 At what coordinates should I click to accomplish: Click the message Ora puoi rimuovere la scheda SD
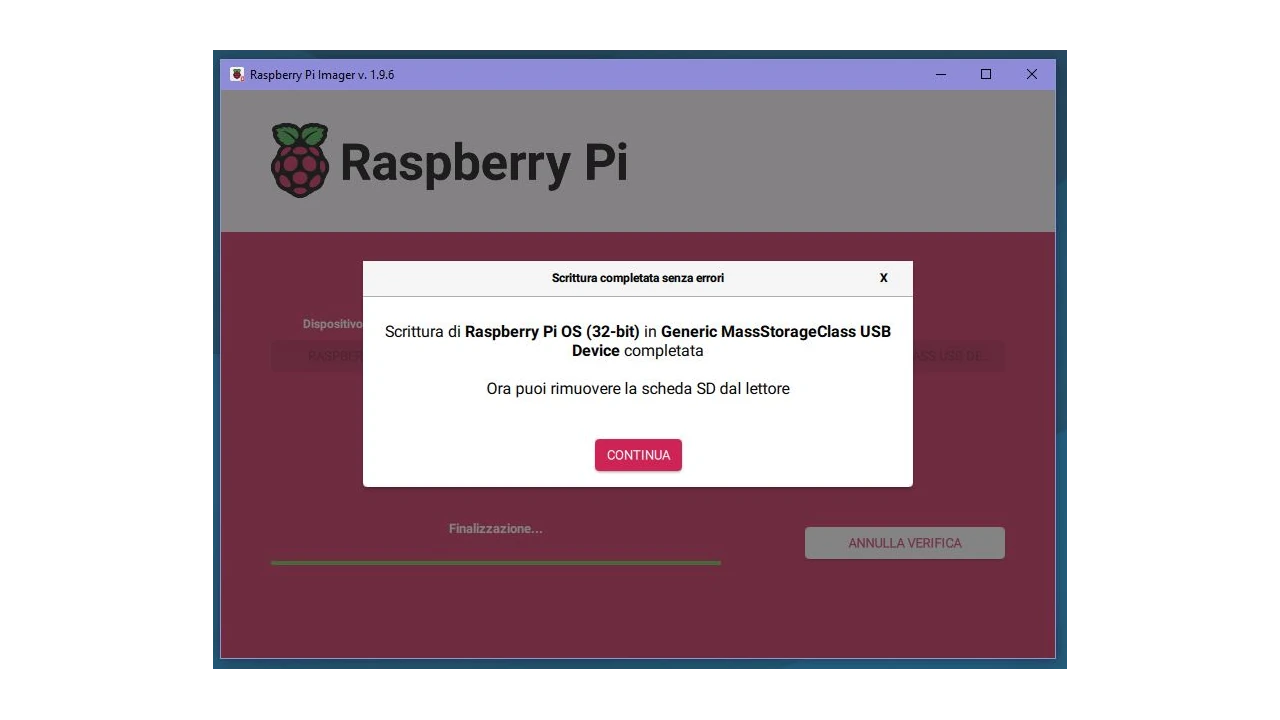click(x=638, y=389)
